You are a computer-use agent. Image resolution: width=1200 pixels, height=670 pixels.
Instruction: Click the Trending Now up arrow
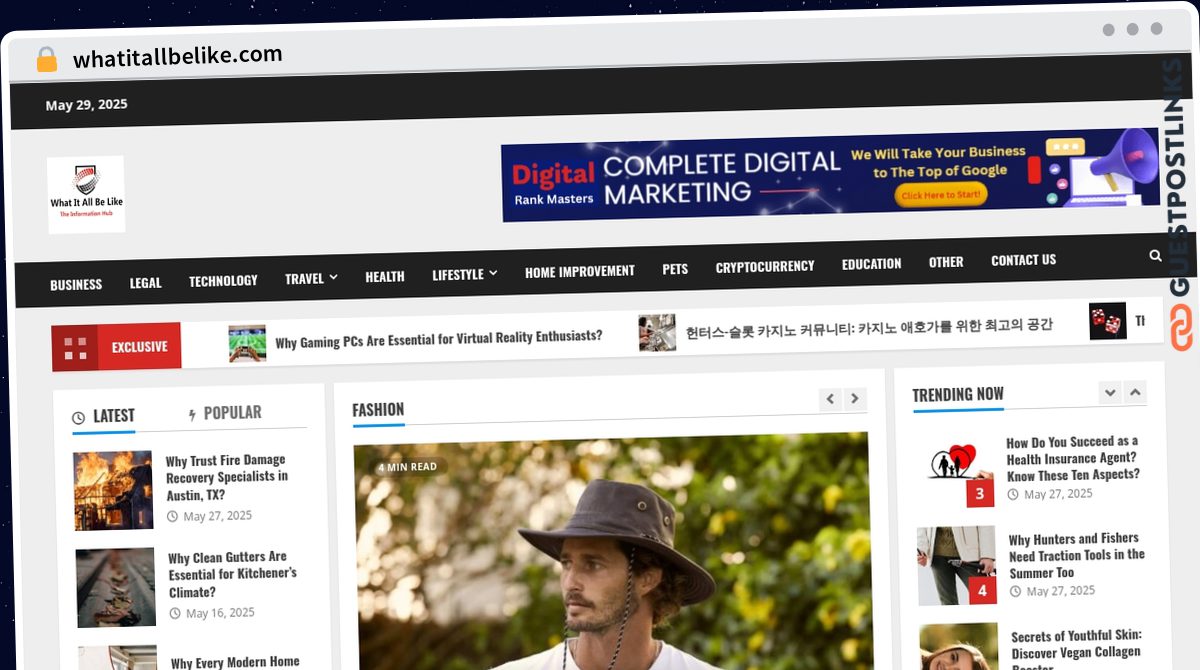point(1135,392)
